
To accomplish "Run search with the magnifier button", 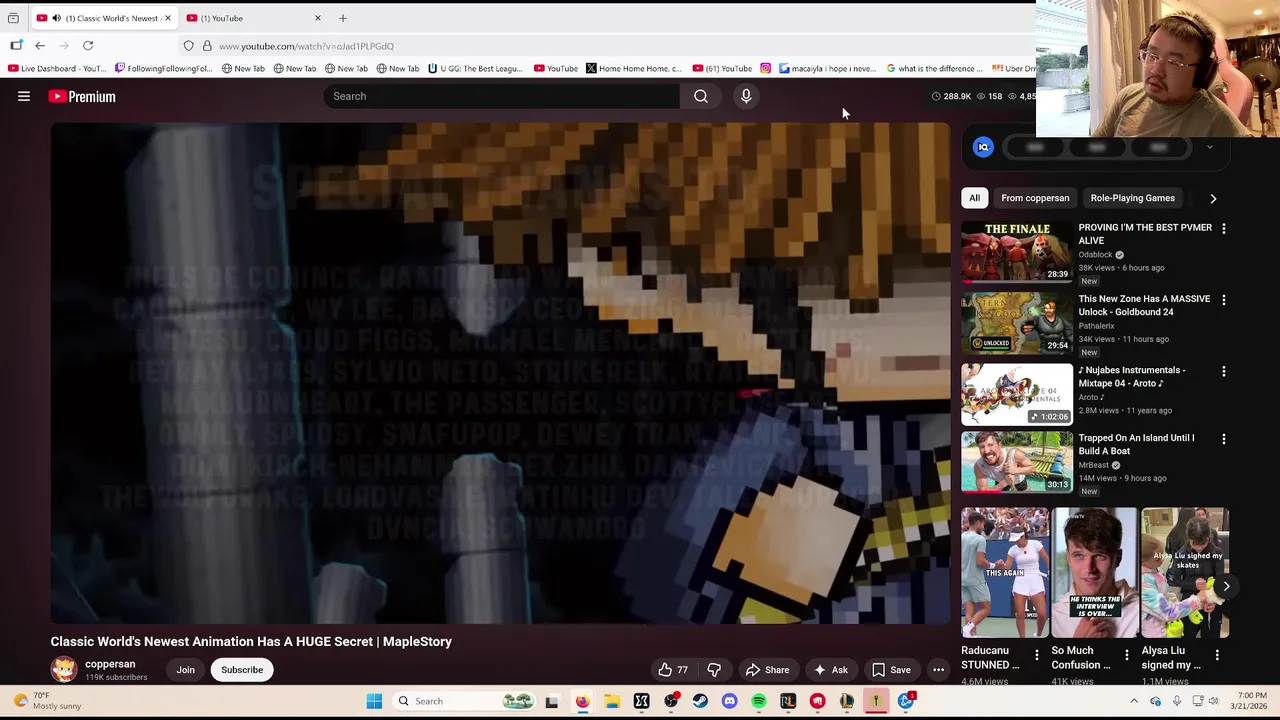I will [x=701, y=96].
